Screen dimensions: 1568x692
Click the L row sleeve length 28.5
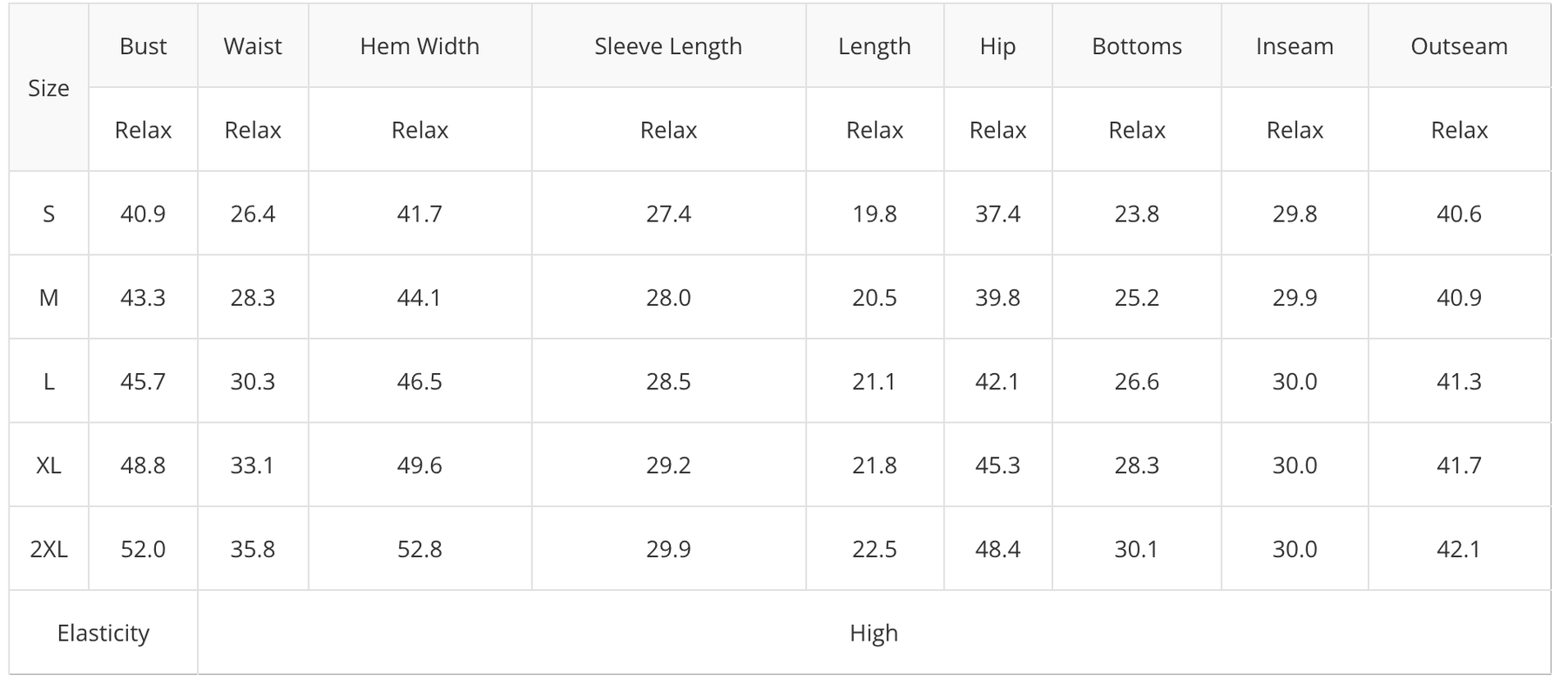[668, 382]
